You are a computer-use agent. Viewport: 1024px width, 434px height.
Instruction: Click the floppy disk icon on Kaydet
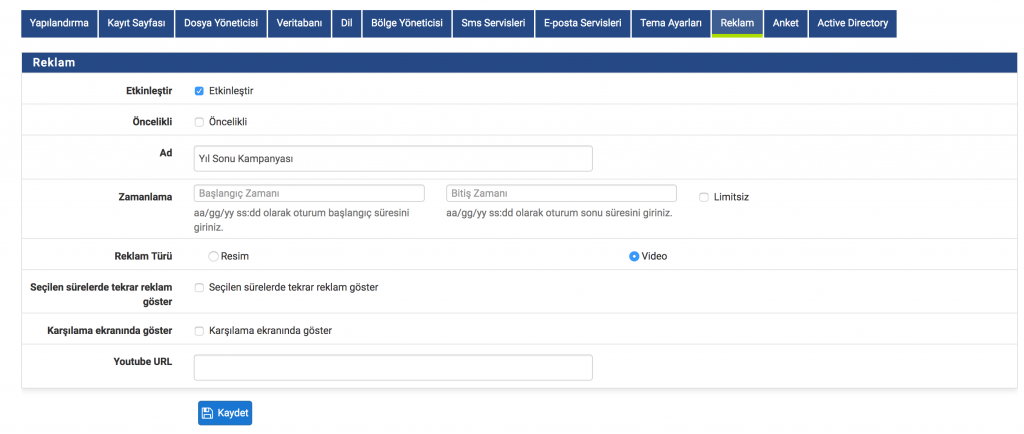click(208, 413)
